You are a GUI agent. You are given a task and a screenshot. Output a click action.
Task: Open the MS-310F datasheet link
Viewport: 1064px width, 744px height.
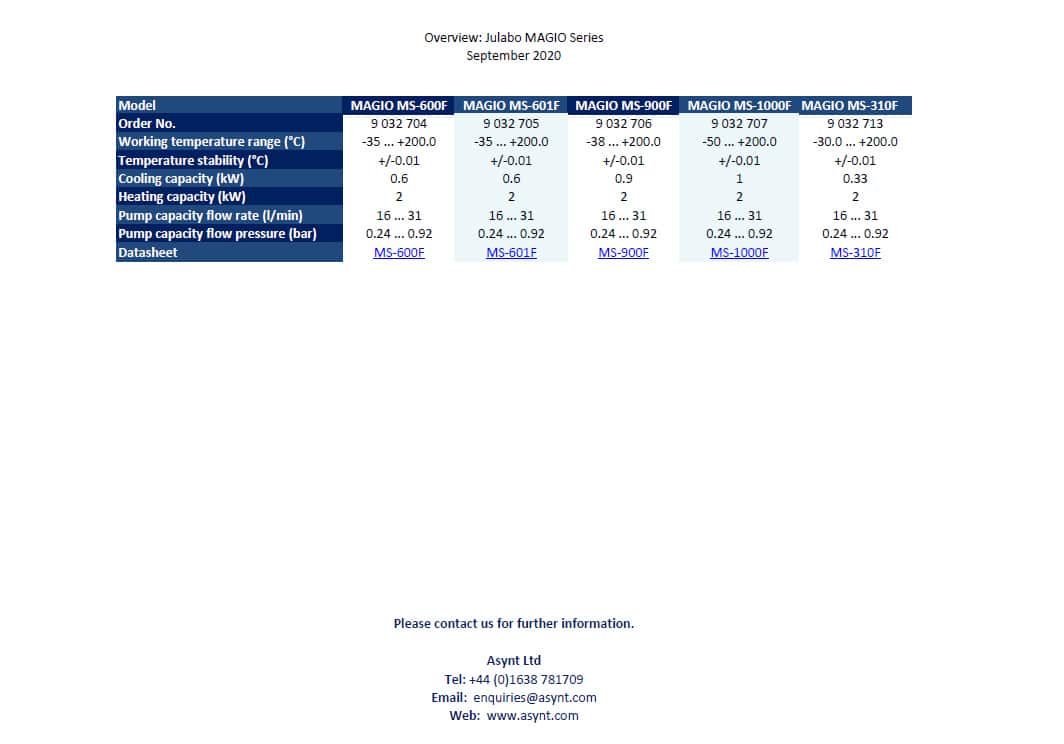pos(855,253)
